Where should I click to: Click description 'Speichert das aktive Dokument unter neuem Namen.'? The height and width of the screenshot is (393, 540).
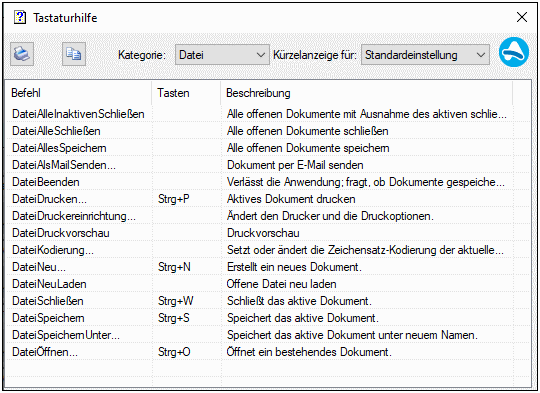(352, 335)
